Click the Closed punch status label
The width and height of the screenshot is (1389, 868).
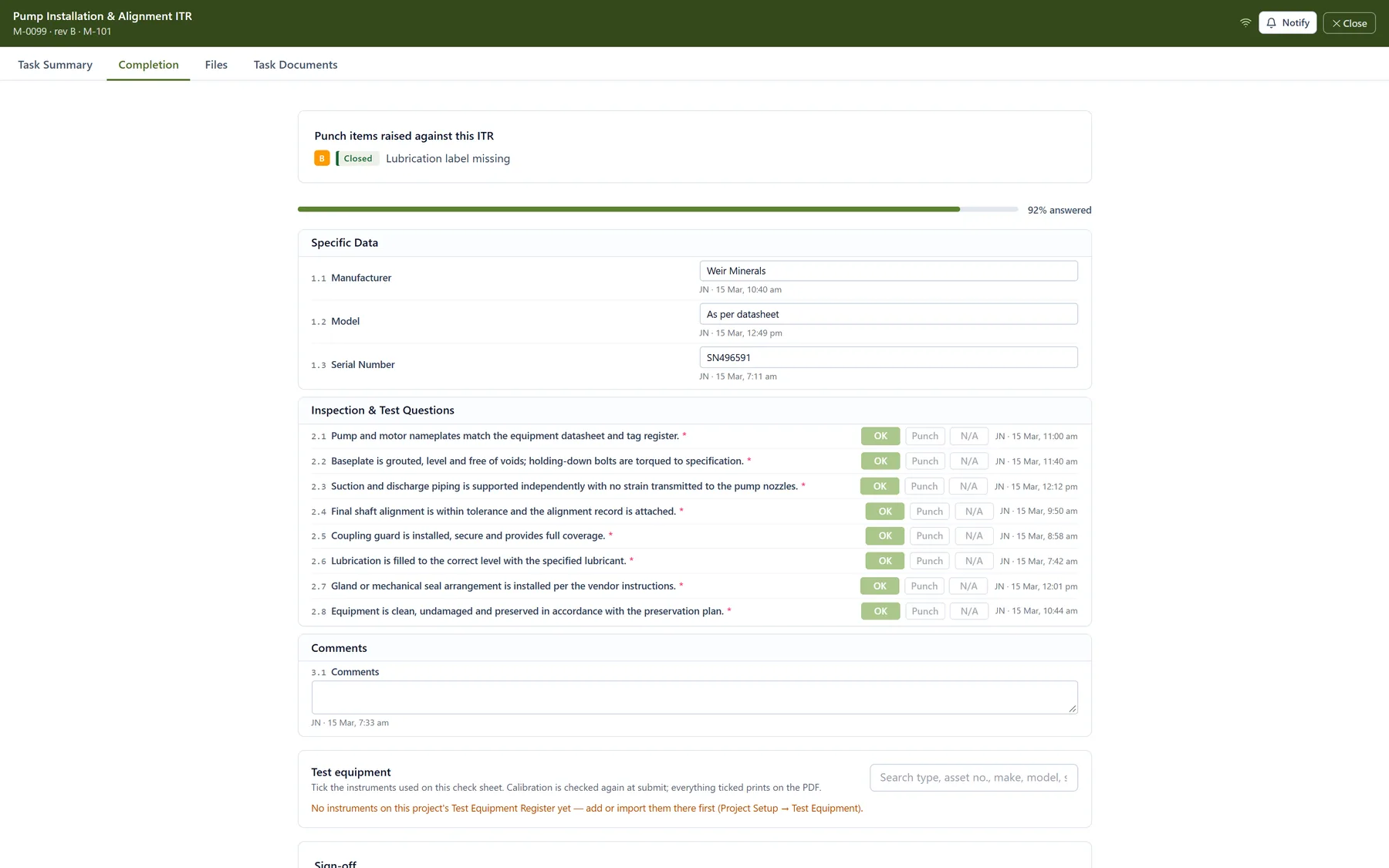coord(357,158)
